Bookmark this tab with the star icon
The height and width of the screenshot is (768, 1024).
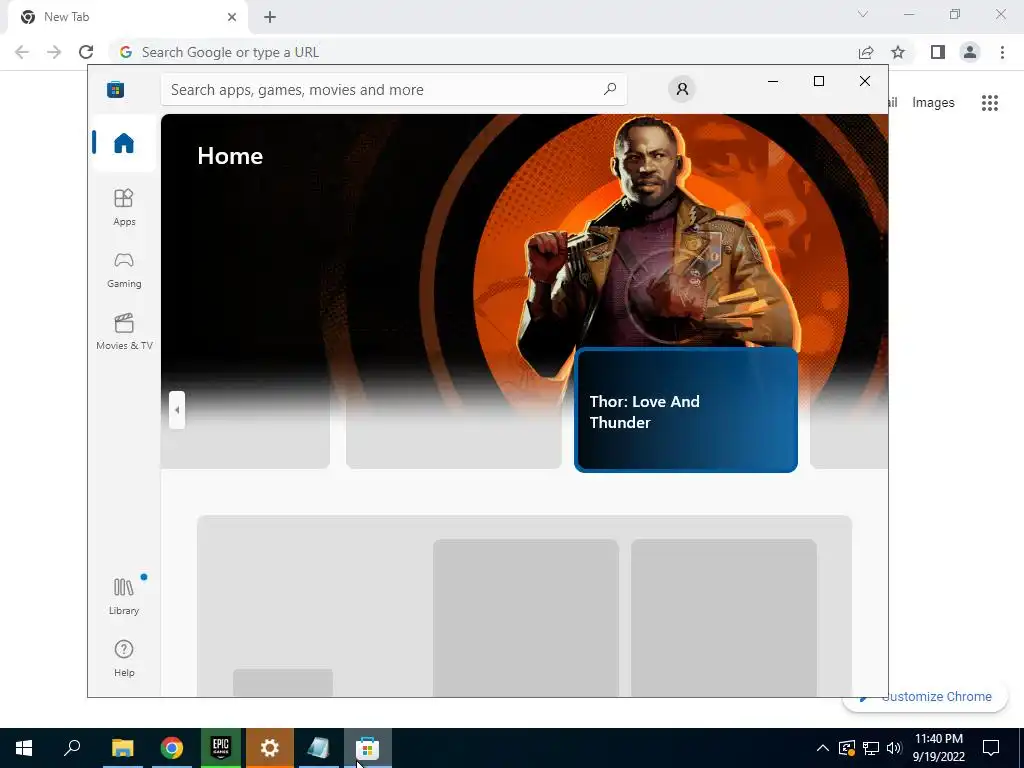pos(898,52)
